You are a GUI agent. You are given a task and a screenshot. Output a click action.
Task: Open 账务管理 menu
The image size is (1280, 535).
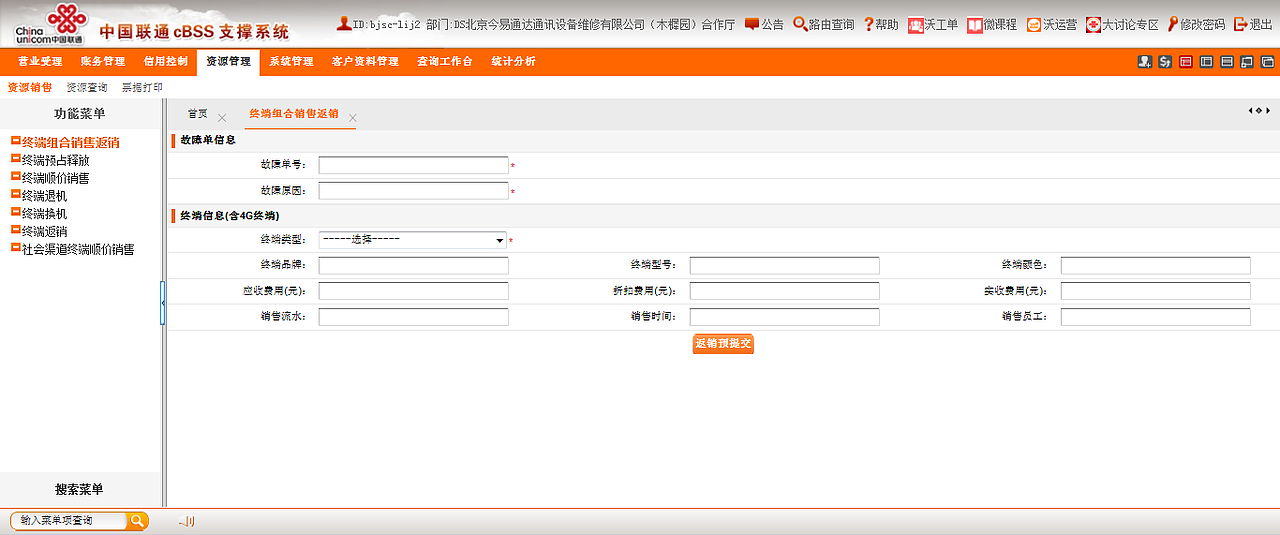(x=103, y=62)
